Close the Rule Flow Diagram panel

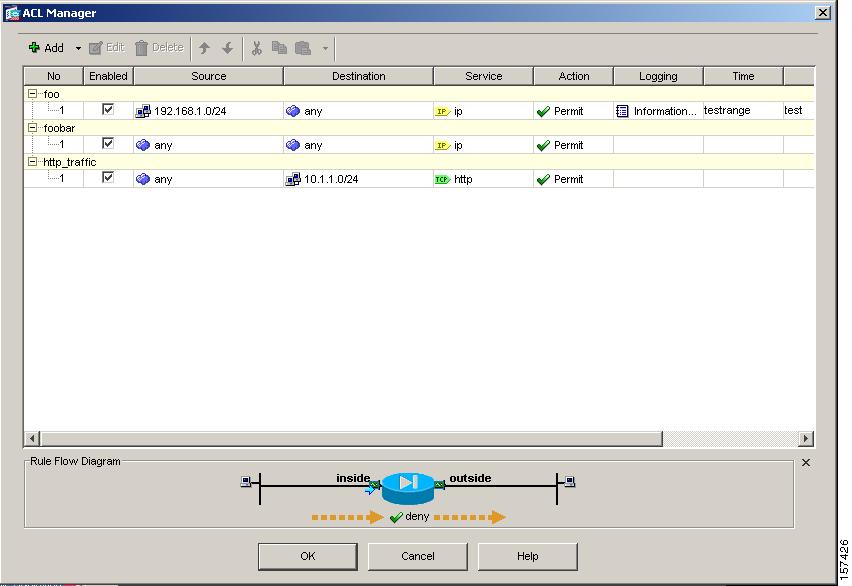click(806, 463)
